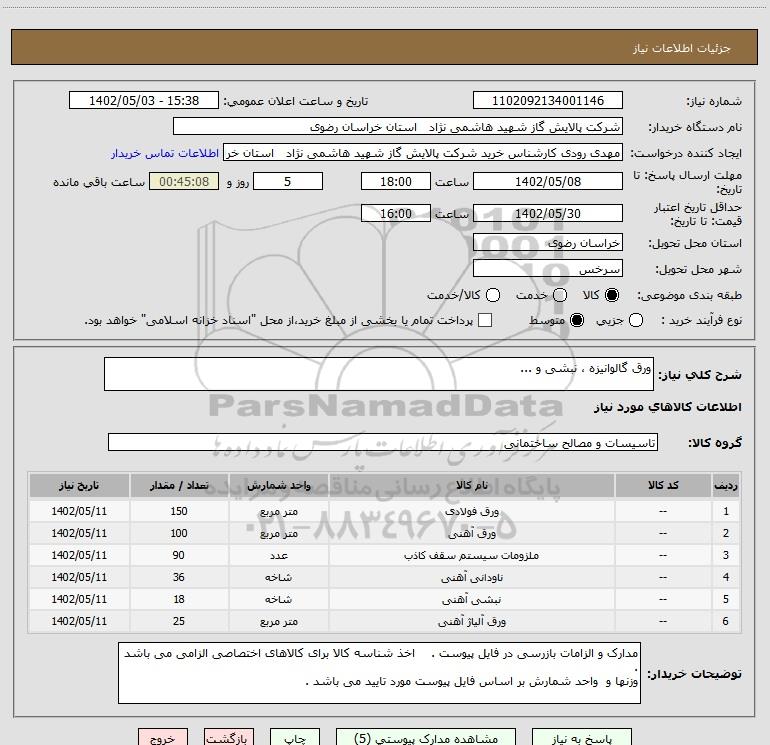Click the ردیف column header
The width and height of the screenshot is (770, 745).
click(x=726, y=485)
